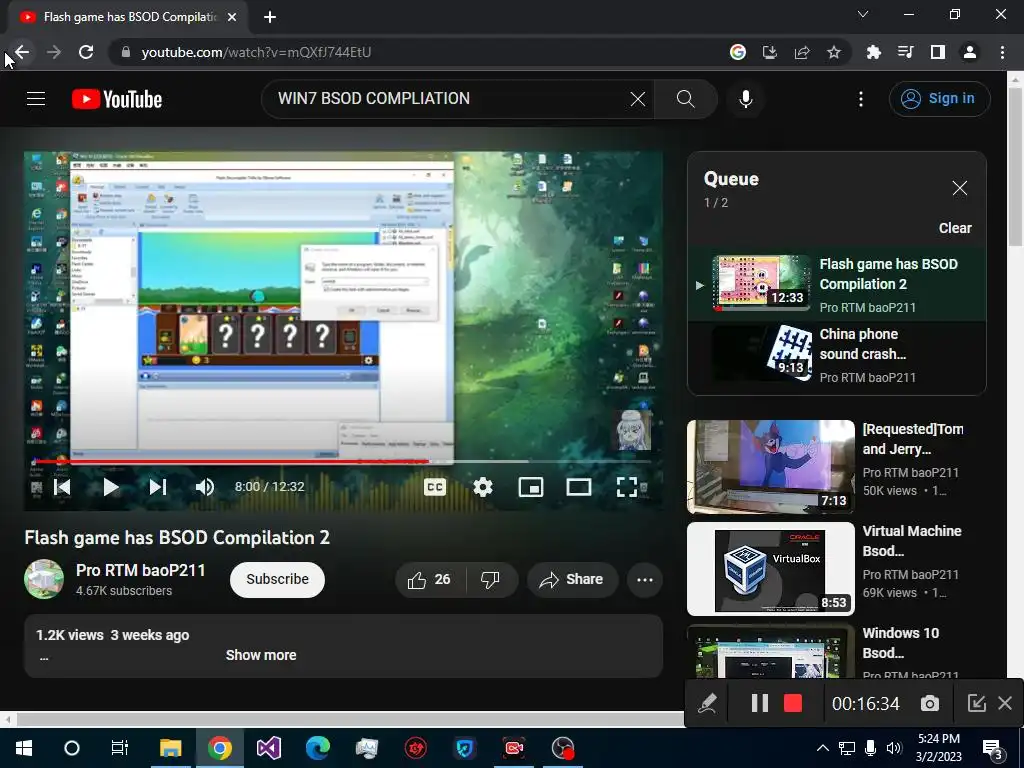This screenshot has width=1024, height=768.
Task: Click the Virtual Machine Bsod title
Action: tap(912, 541)
